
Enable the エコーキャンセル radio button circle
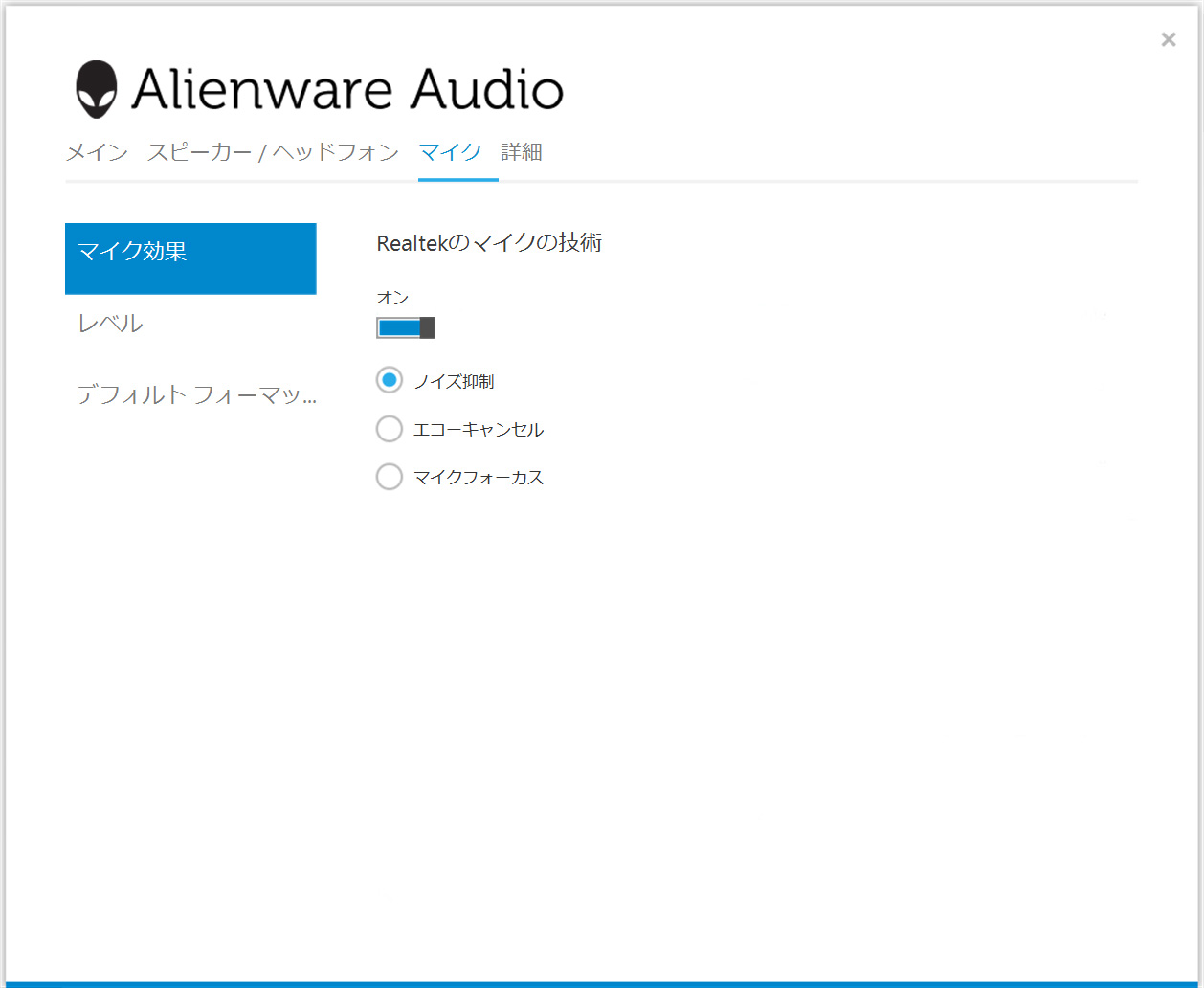click(390, 429)
